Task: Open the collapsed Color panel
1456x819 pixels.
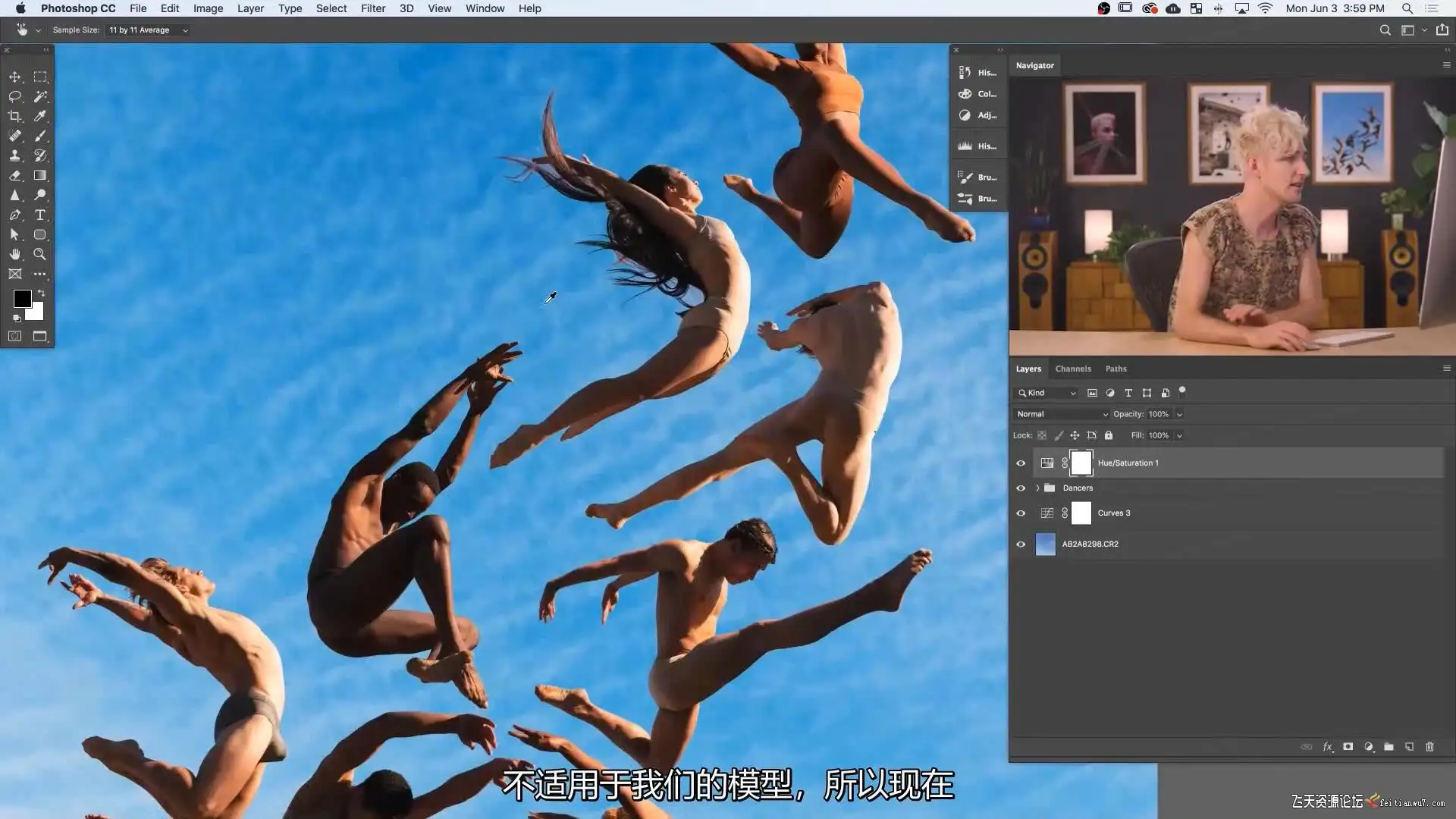Action: point(977,94)
